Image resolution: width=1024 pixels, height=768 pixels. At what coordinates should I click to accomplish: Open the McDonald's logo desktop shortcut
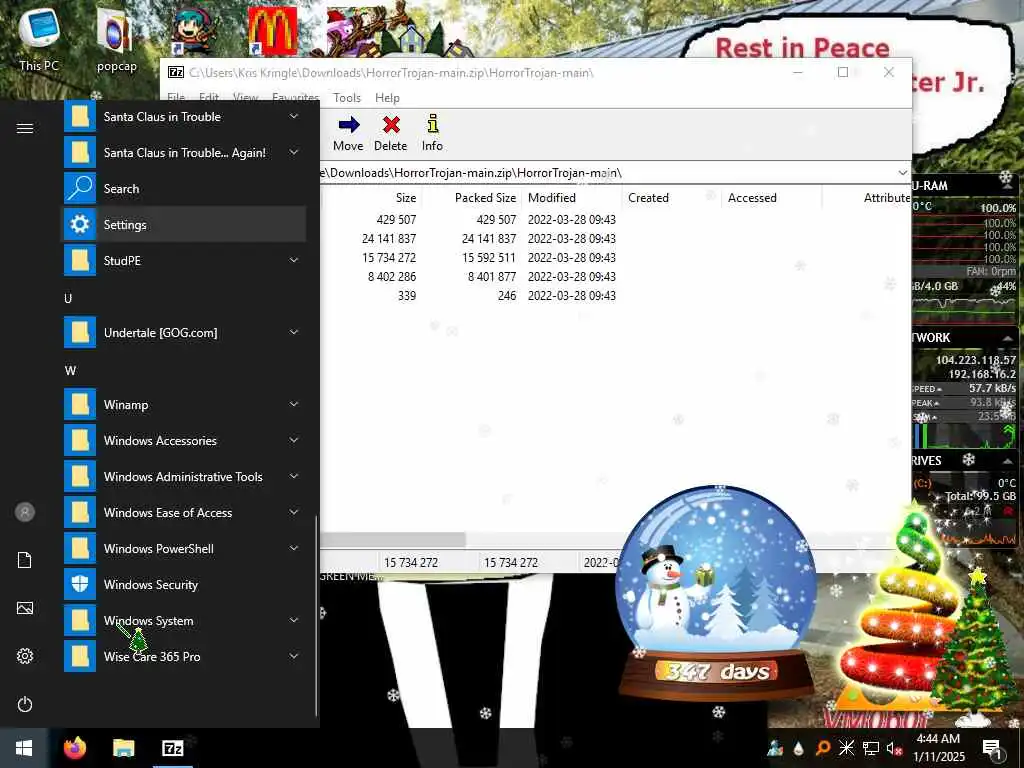pyautogui.click(x=272, y=31)
